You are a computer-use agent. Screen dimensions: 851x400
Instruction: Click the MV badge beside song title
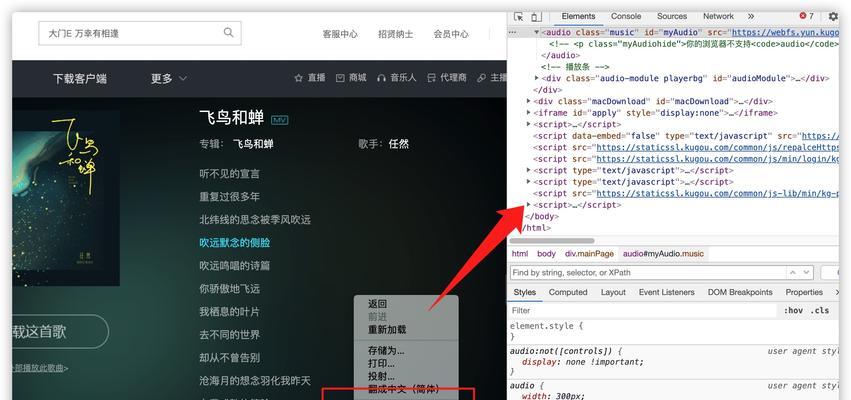280,120
